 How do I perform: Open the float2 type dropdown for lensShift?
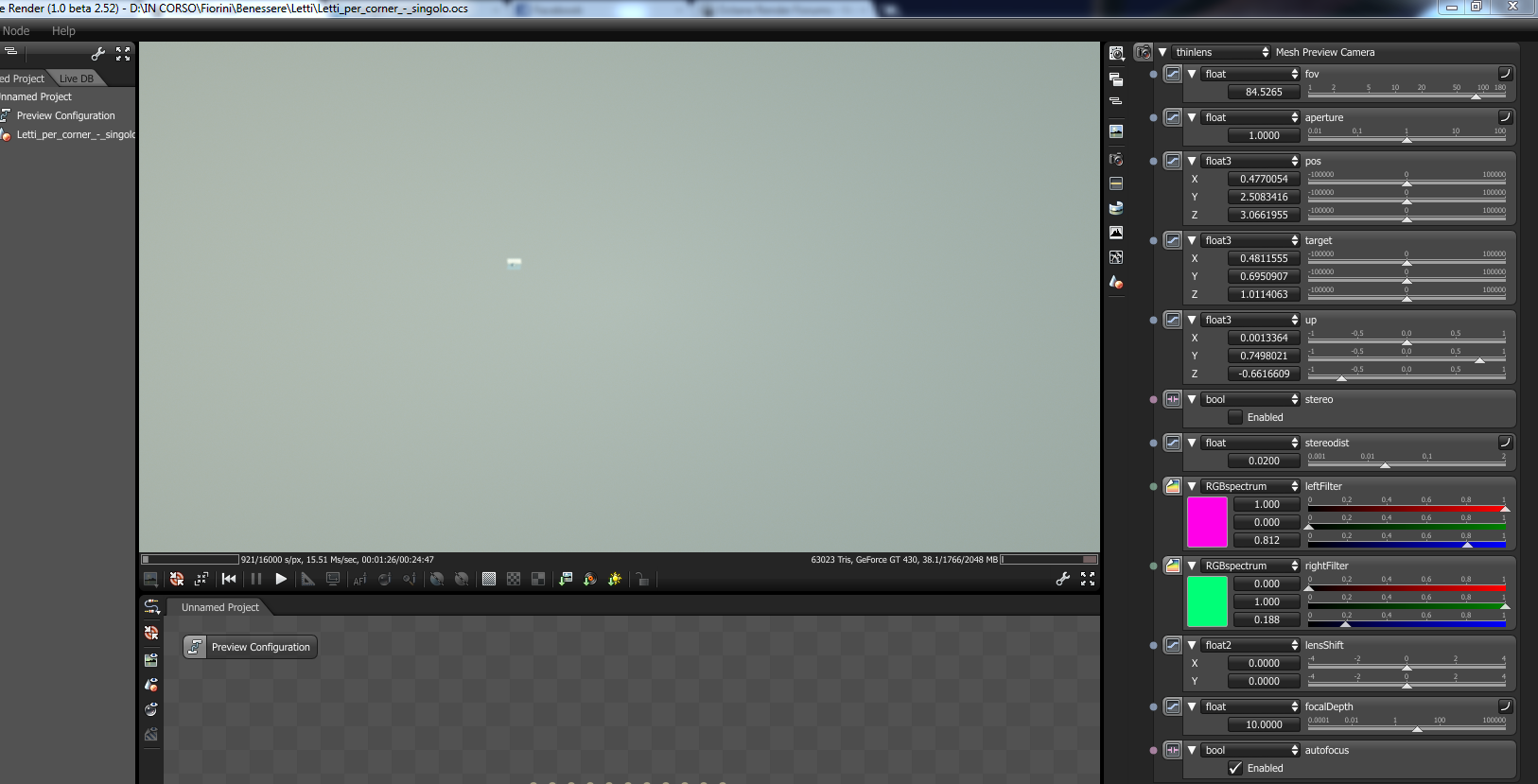(x=1251, y=645)
